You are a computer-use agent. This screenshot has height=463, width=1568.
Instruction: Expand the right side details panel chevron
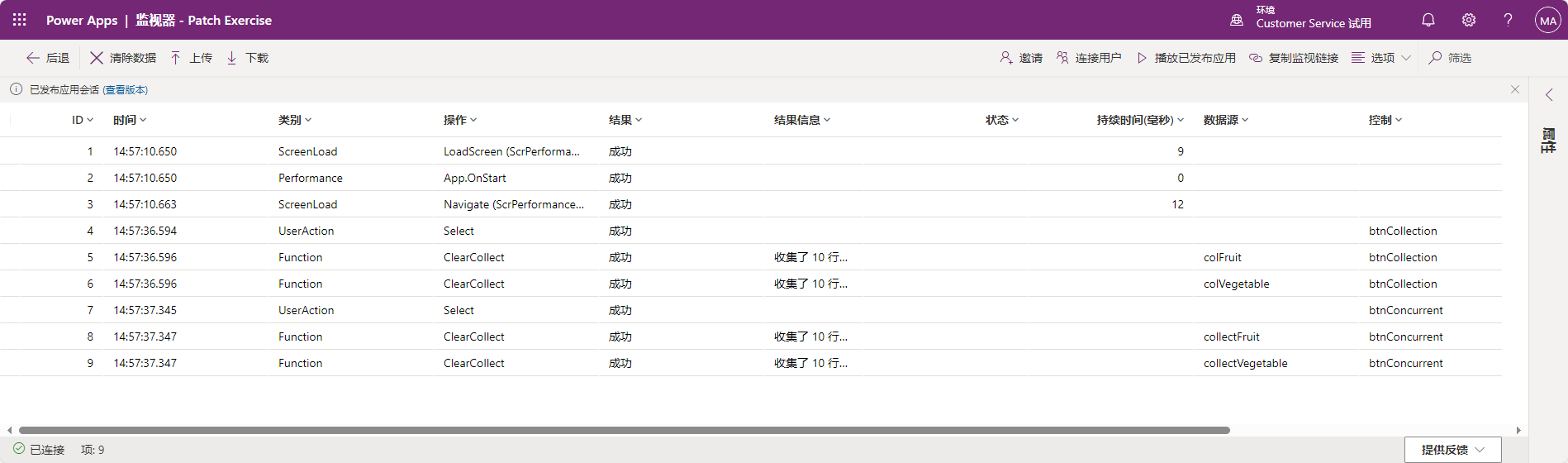pos(1549,95)
